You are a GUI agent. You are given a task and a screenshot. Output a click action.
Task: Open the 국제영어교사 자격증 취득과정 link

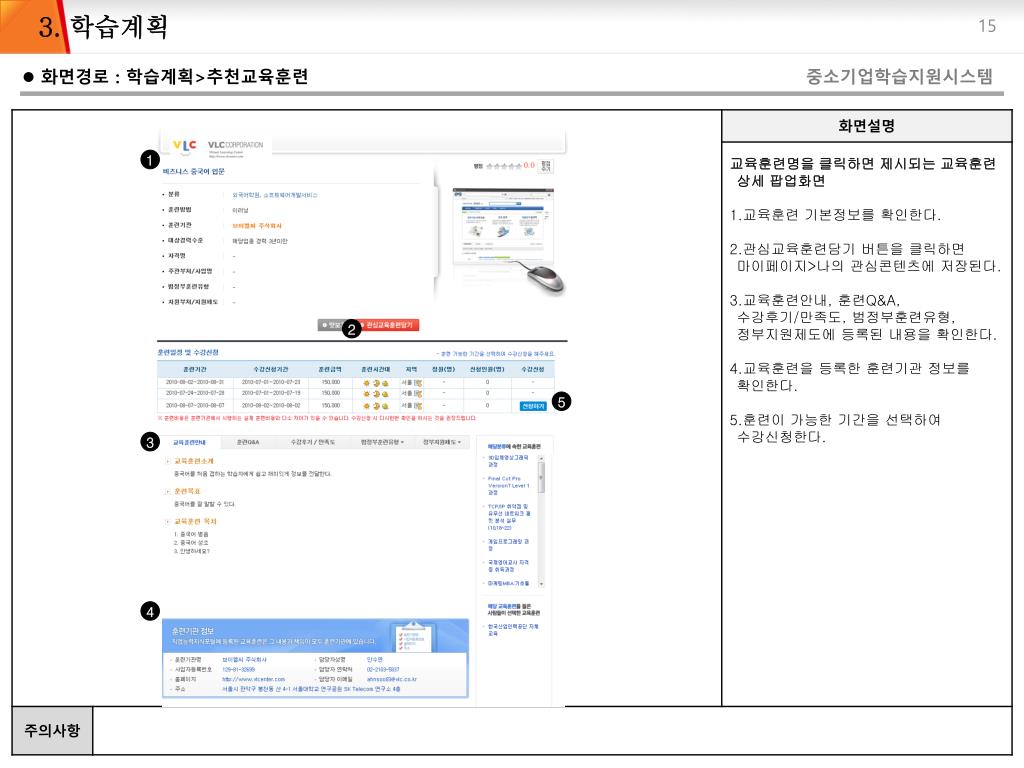tap(508, 566)
